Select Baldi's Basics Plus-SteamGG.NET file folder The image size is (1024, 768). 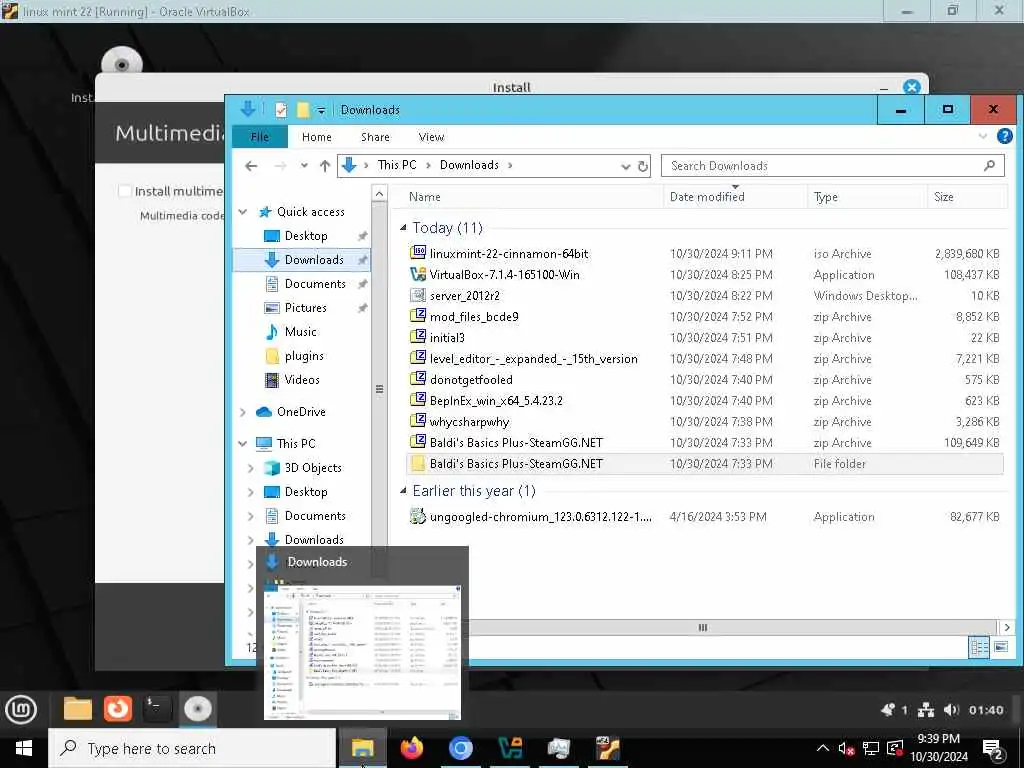(x=705, y=464)
